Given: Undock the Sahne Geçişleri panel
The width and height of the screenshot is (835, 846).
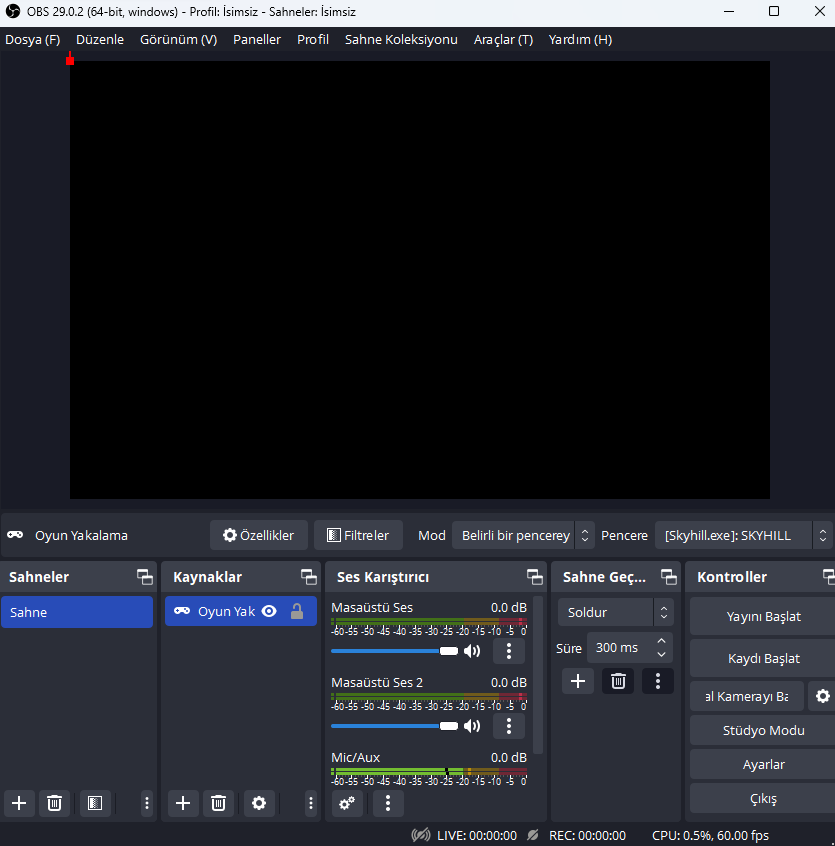Looking at the screenshot, I should click(x=669, y=577).
